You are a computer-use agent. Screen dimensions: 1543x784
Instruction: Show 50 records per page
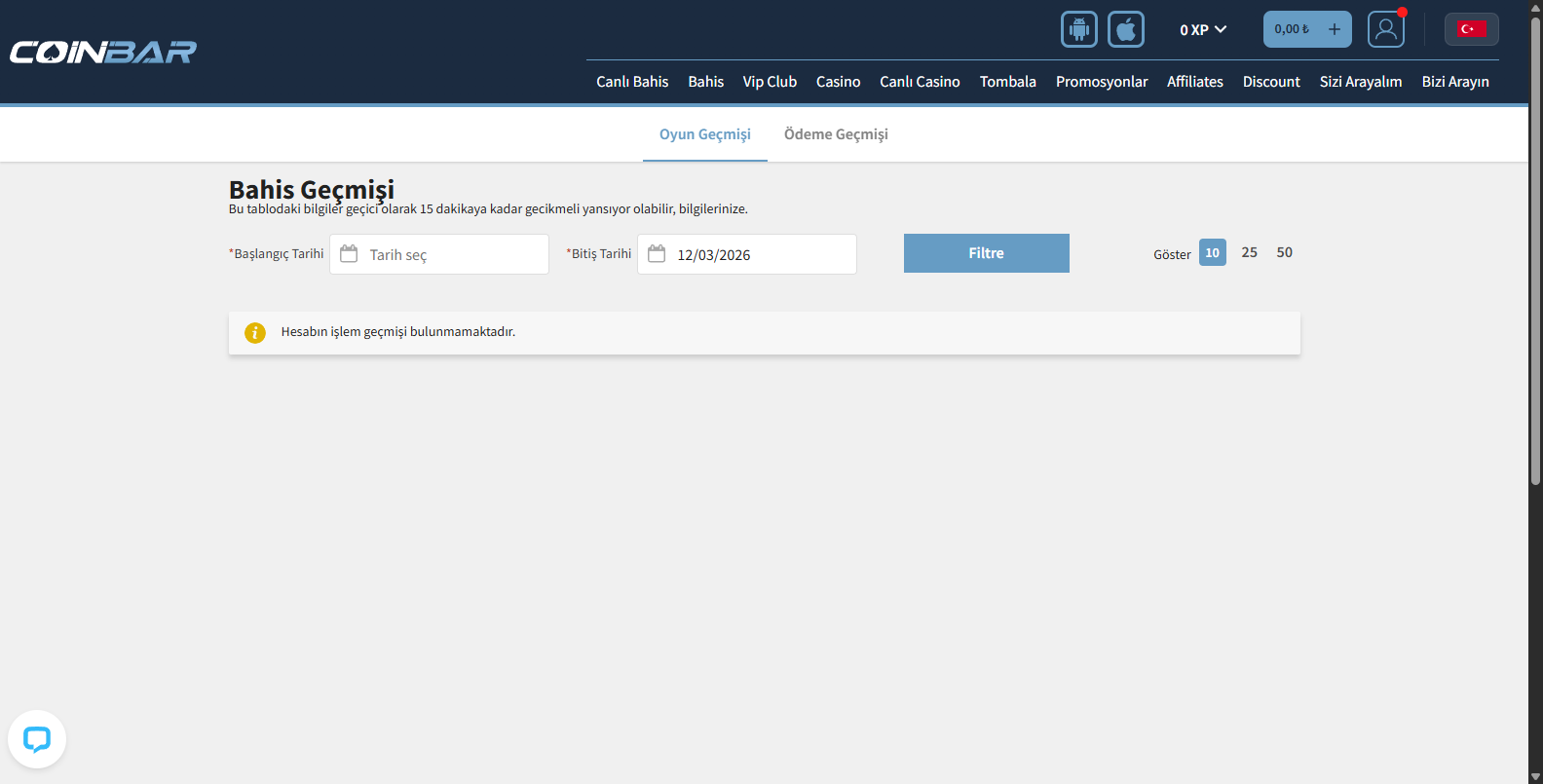pos(1285,252)
